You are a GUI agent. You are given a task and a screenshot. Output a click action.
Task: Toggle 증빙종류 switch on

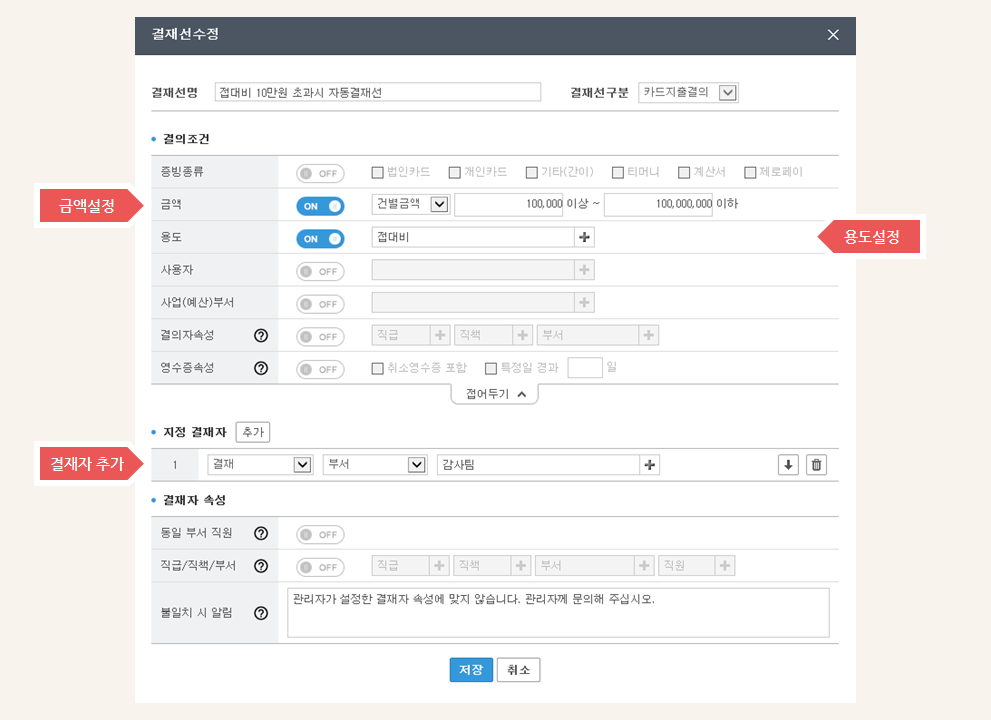coord(320,173)
